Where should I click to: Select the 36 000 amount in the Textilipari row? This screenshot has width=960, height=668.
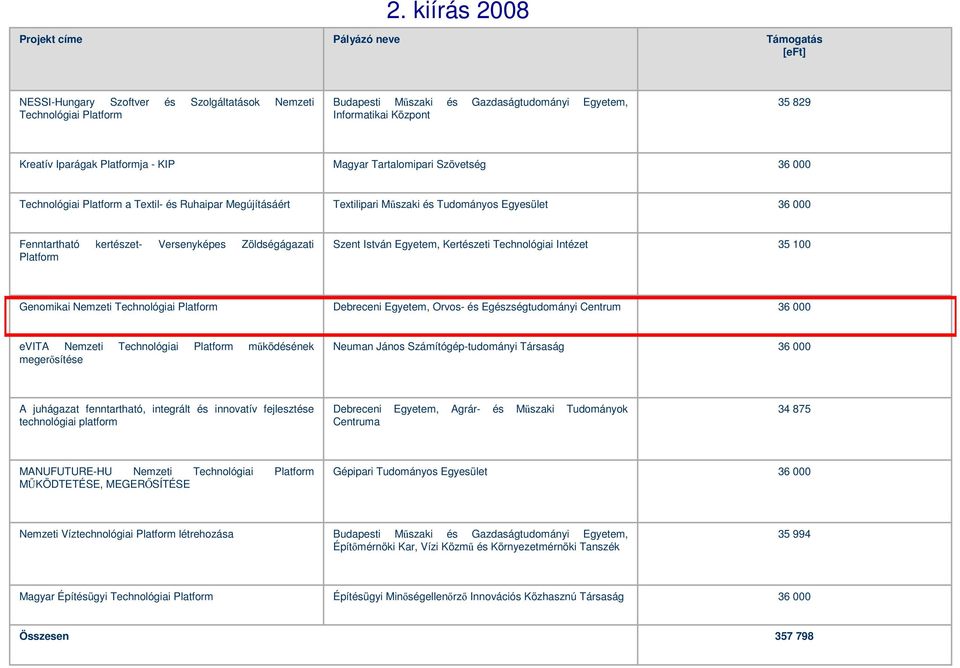(794, 205)
